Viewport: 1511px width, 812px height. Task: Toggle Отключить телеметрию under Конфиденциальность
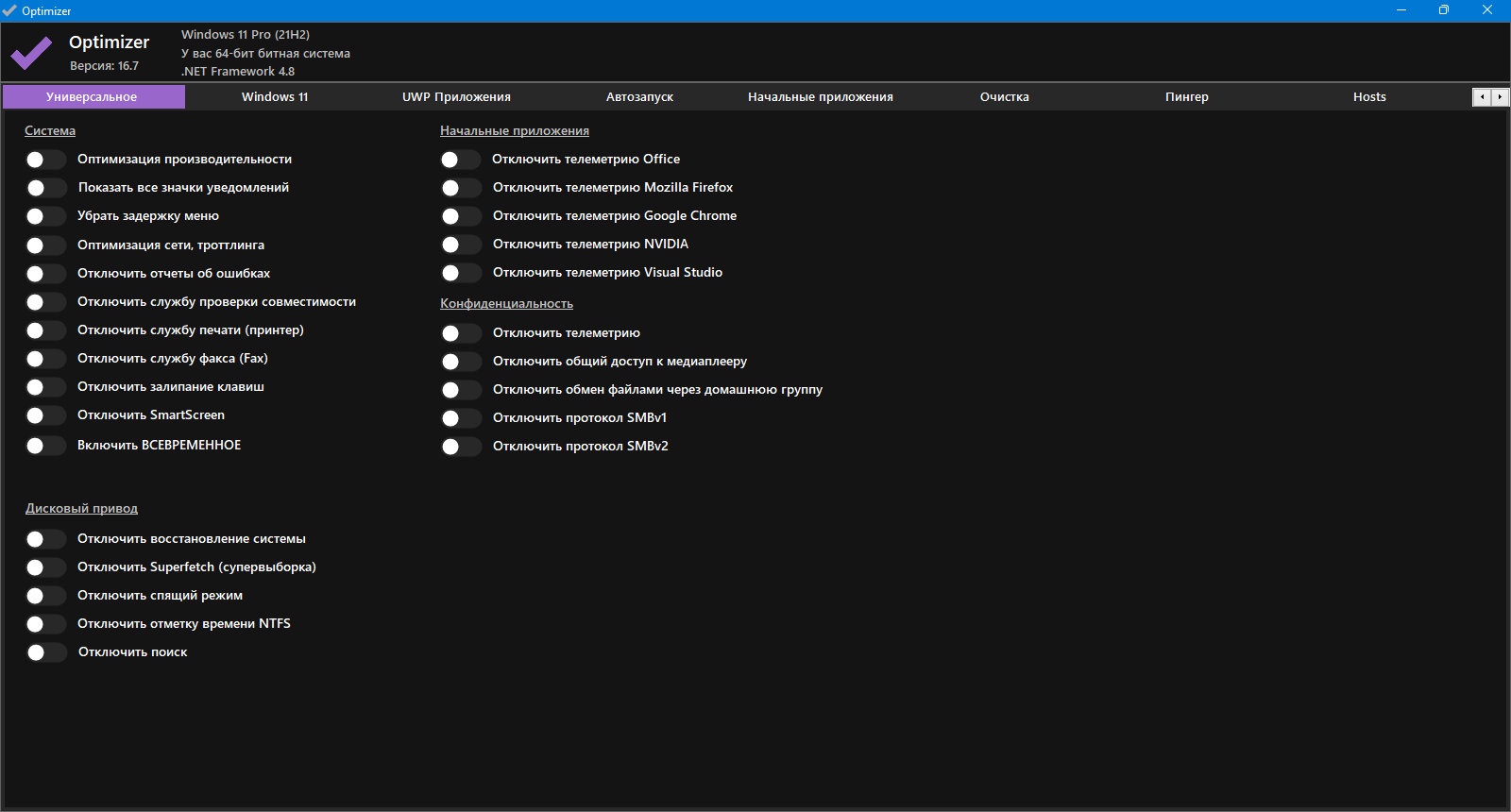click(461, 333)
